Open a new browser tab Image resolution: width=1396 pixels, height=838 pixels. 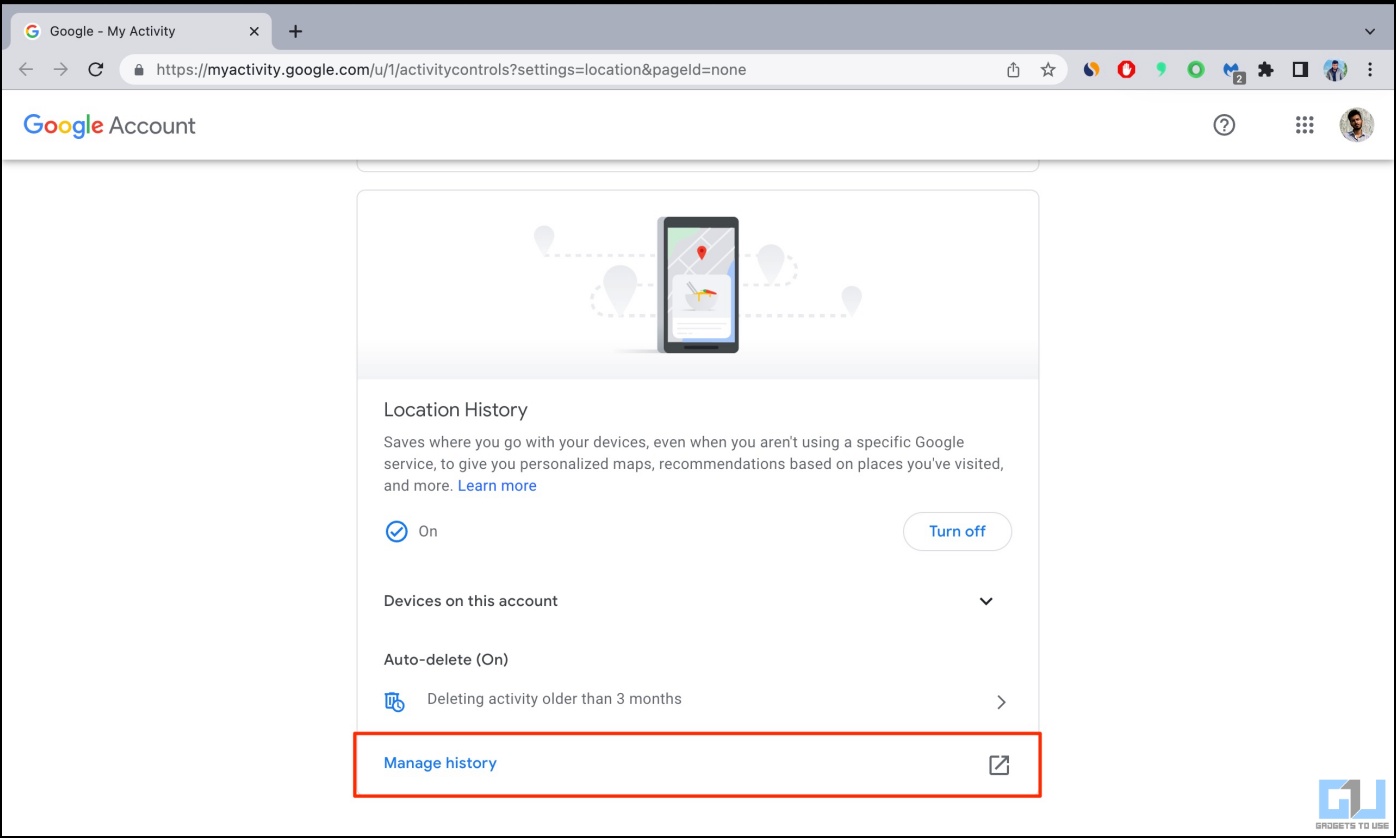tap(295, 31)
